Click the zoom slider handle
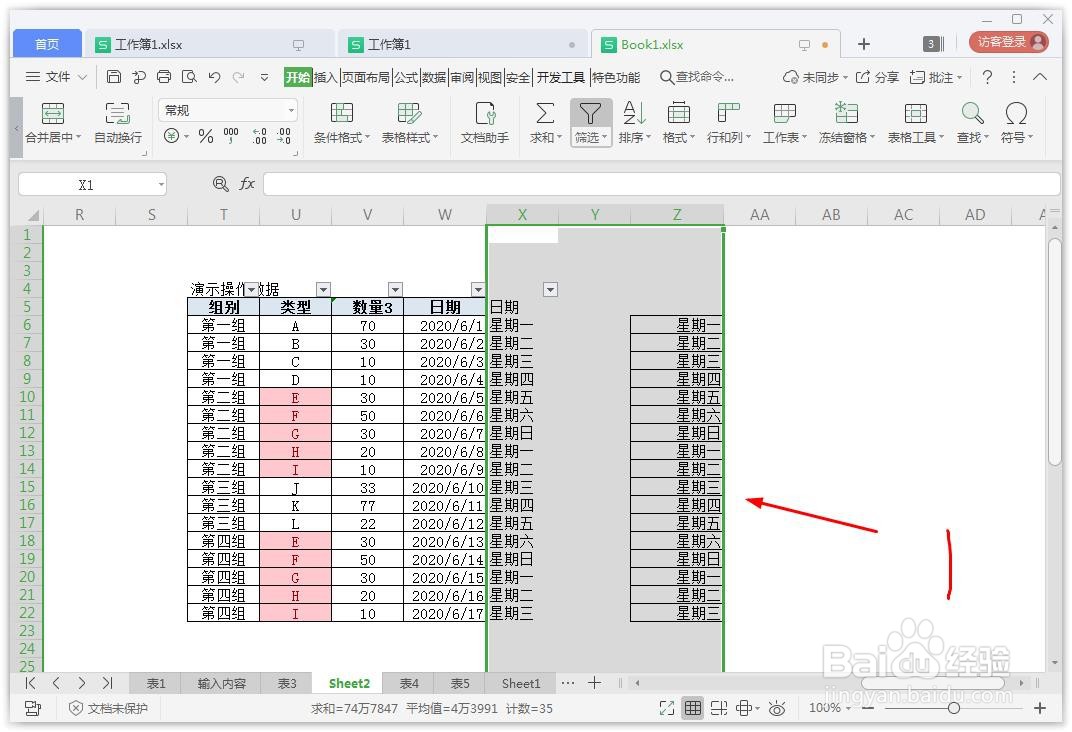Image resolution: width=1072 pixels, height=732 pixels. [x=954, y=708]
